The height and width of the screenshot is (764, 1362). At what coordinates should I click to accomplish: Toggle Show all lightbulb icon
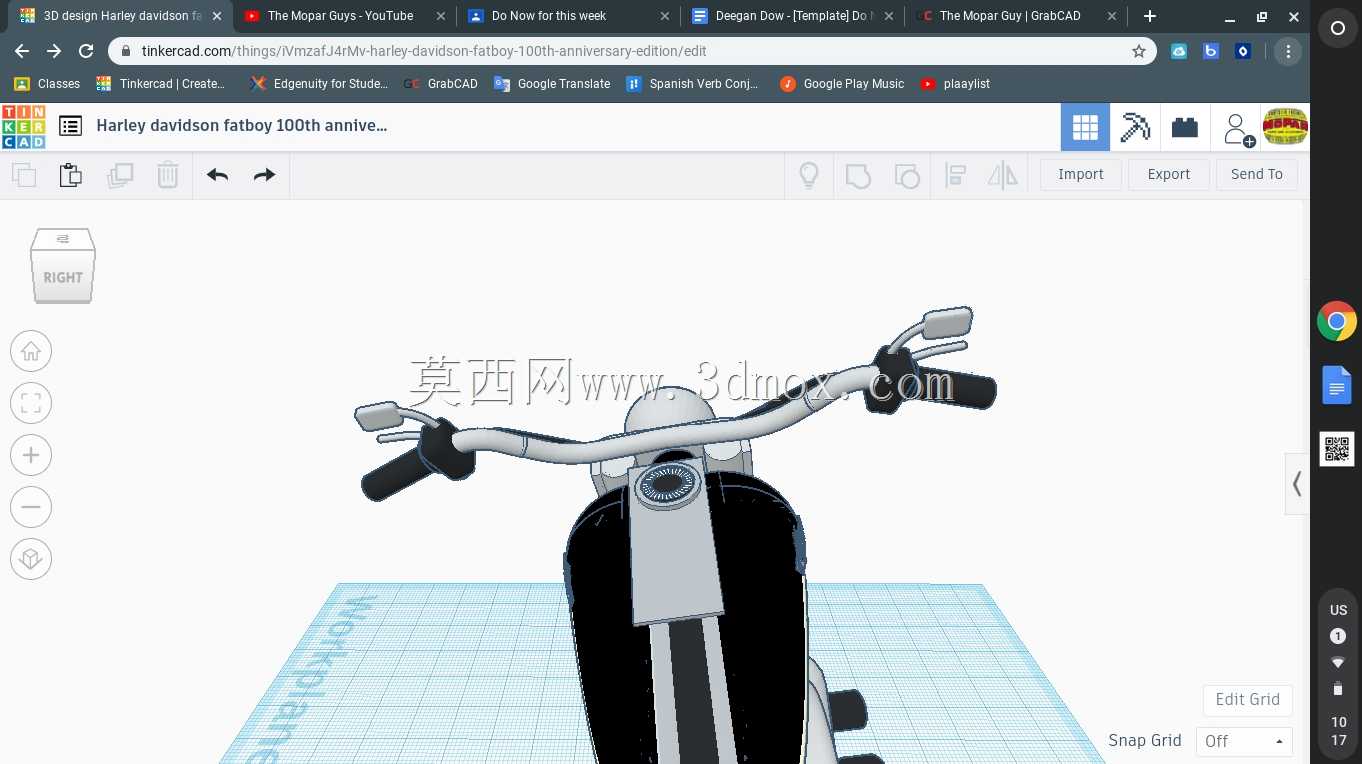pos(809,175)
